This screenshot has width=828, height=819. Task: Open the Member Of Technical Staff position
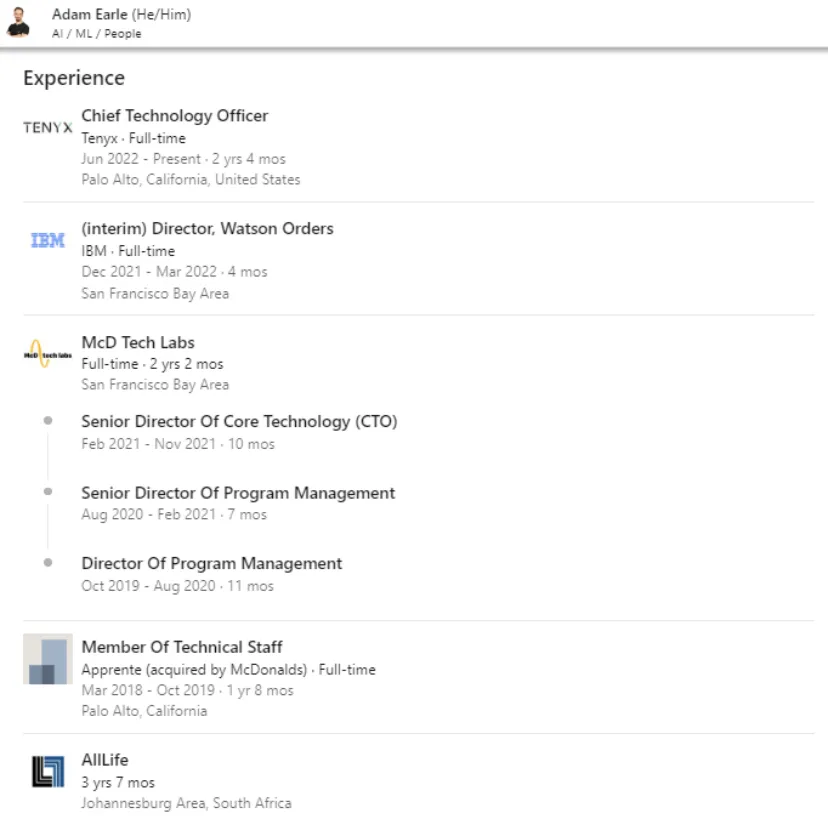[182, 647]
